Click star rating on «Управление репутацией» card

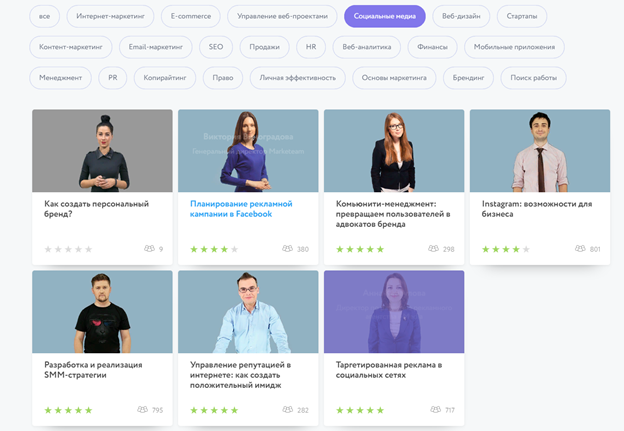click(x=214, y=410)
